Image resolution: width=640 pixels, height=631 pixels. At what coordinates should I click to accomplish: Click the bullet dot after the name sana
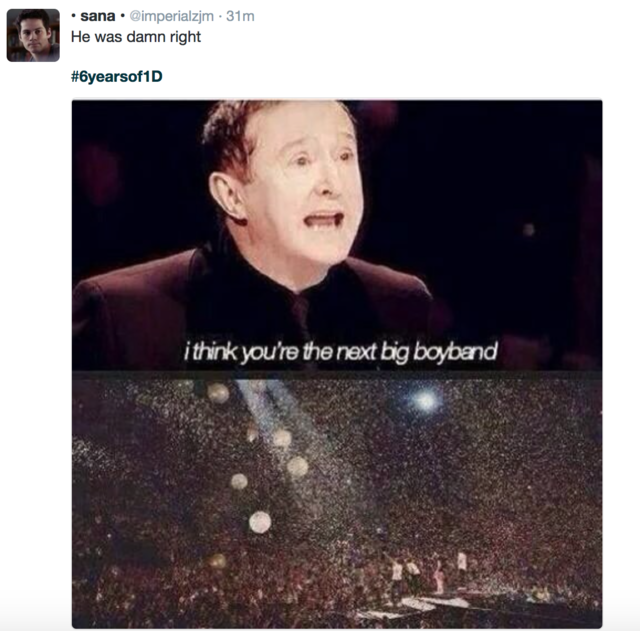point(122,17)
